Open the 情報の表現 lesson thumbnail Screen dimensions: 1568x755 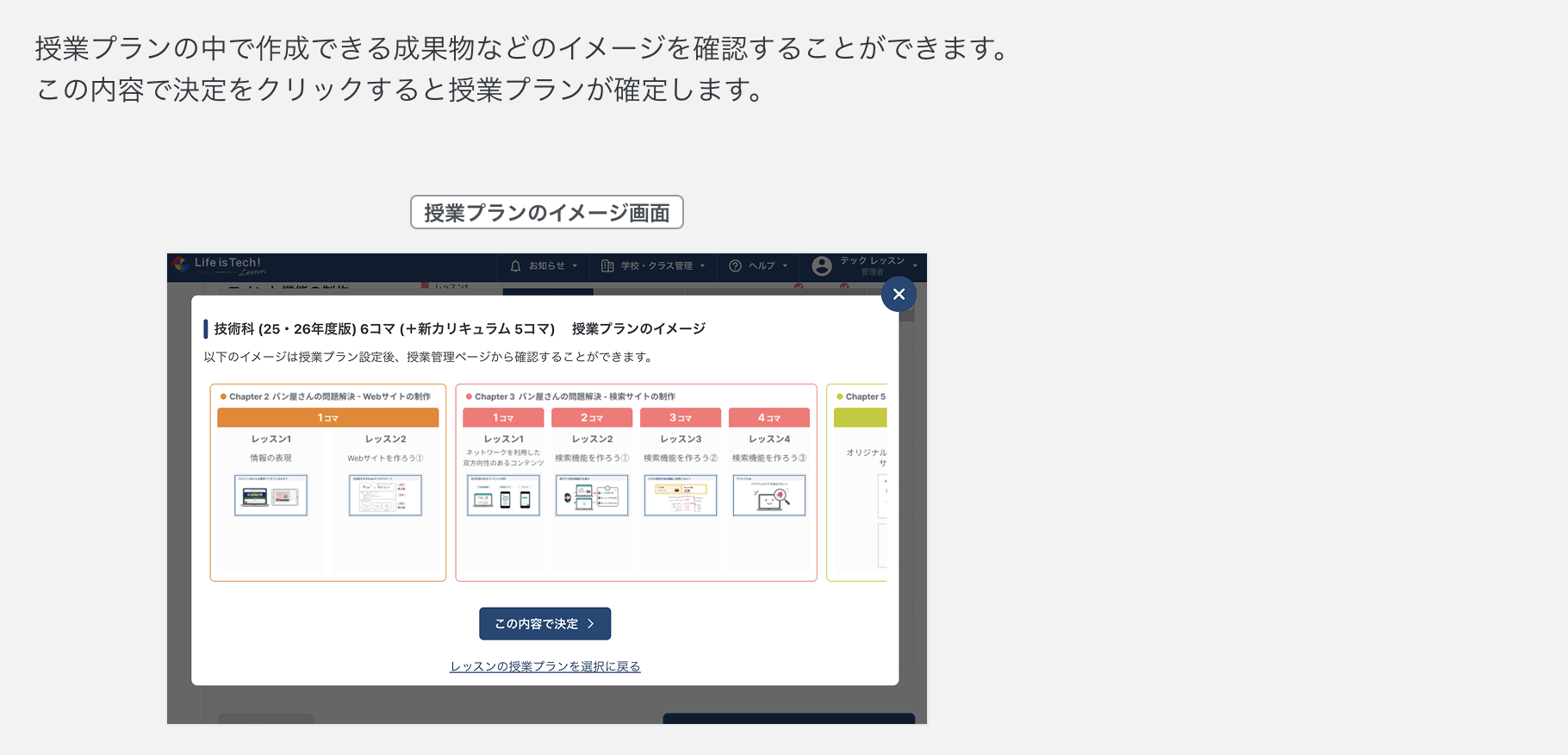point(271,496)
